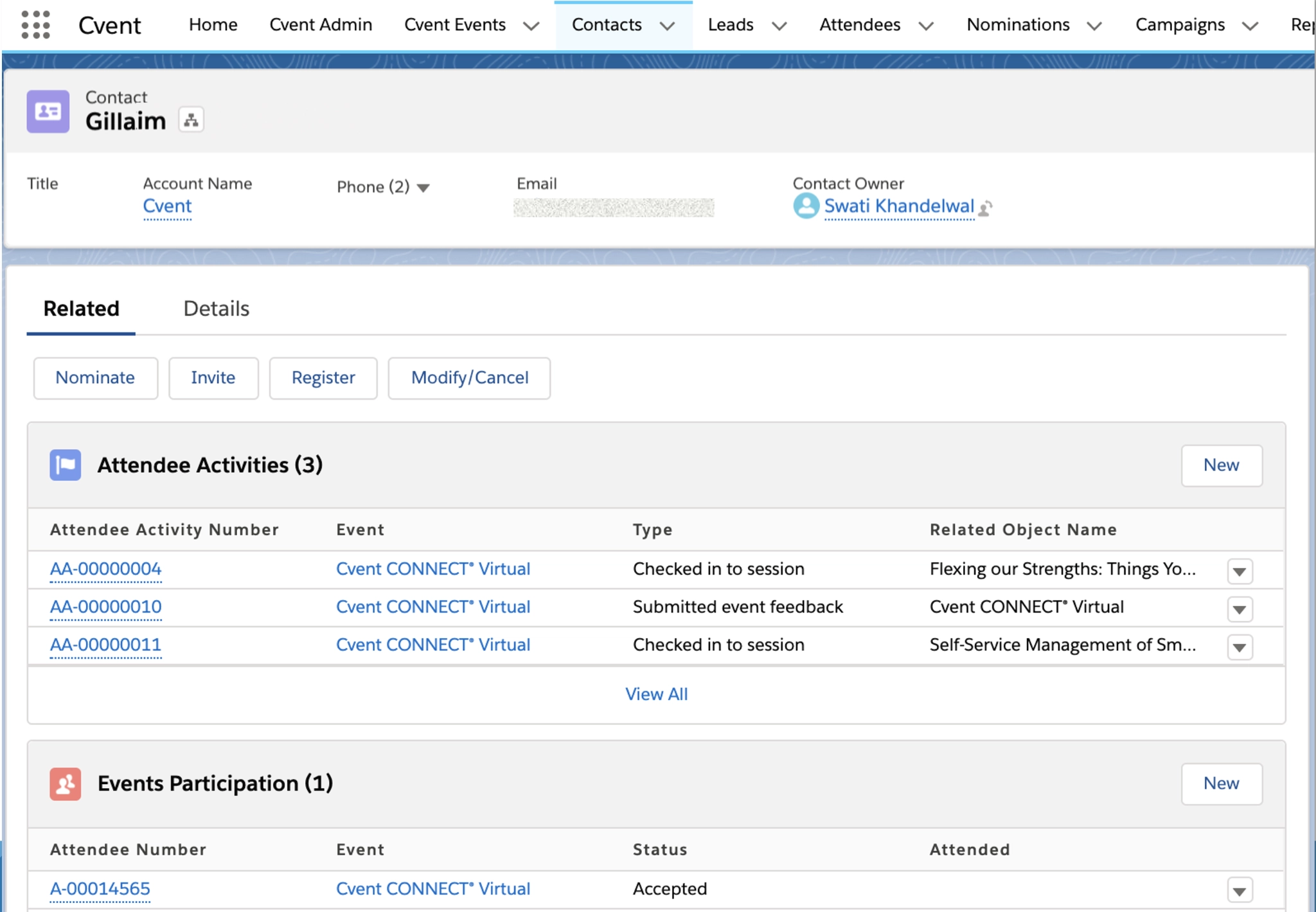Open attendee record A-00014565
The height and width of the screenshot is (912, 1316).
[x=100, y=889]
